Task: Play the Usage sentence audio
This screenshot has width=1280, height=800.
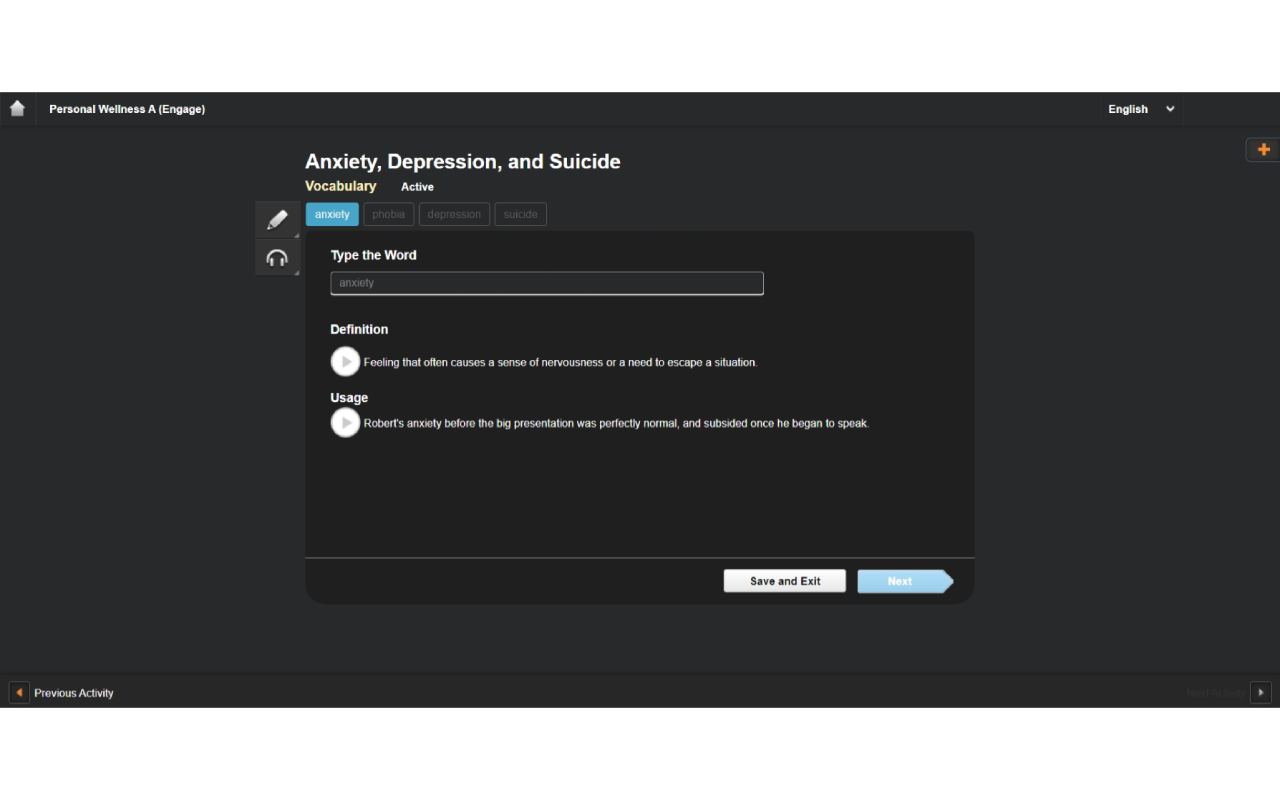Action: [345, 422]
